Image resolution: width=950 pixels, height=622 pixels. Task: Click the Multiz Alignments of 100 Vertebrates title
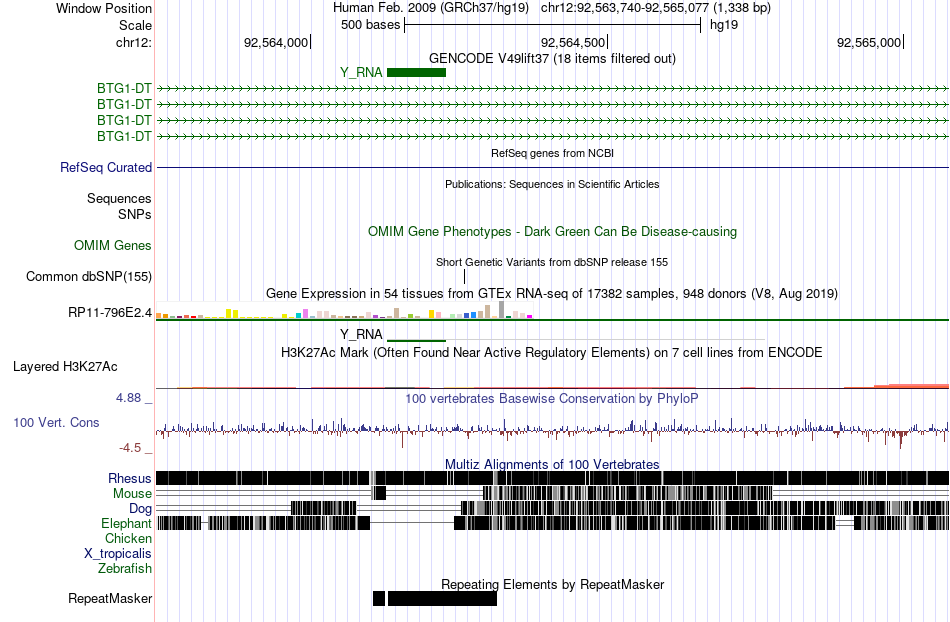point(552,465)
